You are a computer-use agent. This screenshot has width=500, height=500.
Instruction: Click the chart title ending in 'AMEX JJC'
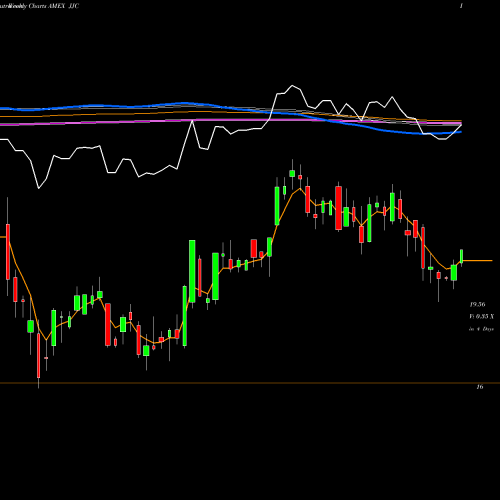tap(40, 6)
